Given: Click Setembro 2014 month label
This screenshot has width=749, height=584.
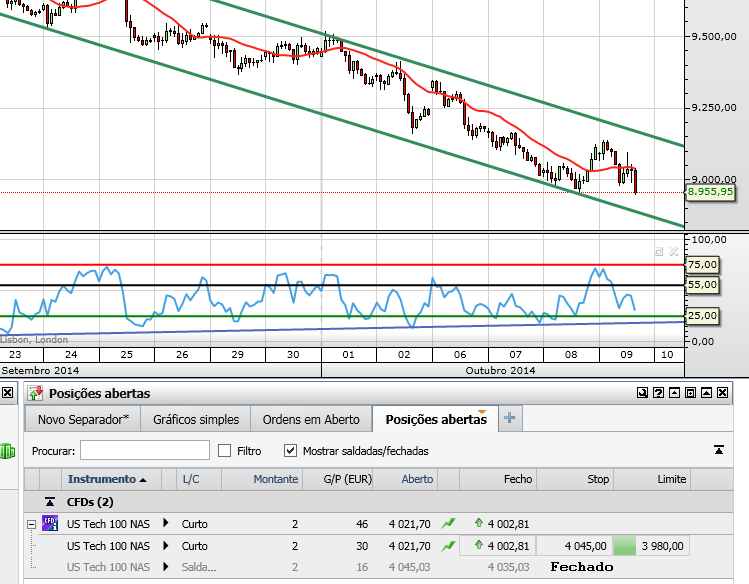Looking at the screenshot, I should click(40, 370).
